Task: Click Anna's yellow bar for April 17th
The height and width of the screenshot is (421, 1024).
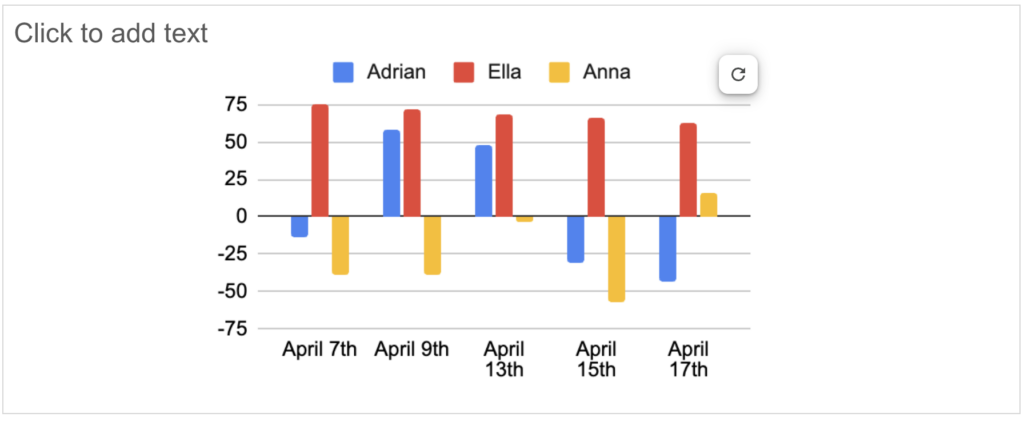Action: point(709,205)
